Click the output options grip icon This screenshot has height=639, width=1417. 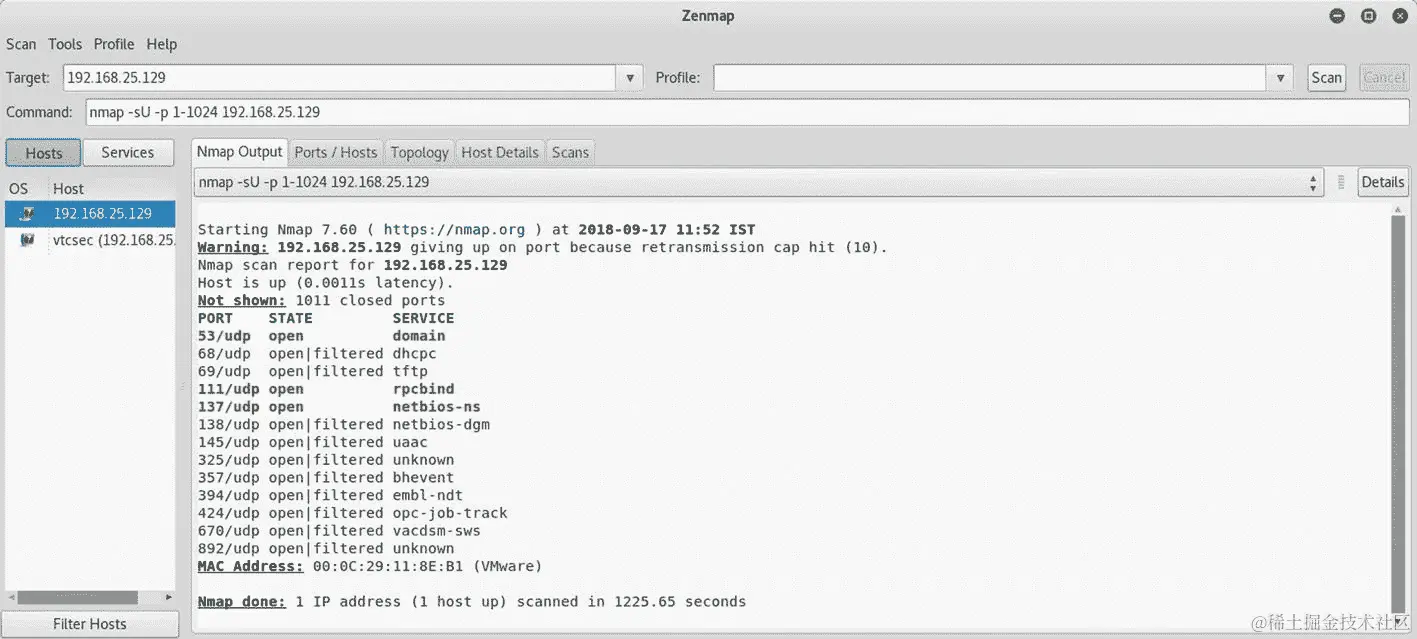(1341, 182)
